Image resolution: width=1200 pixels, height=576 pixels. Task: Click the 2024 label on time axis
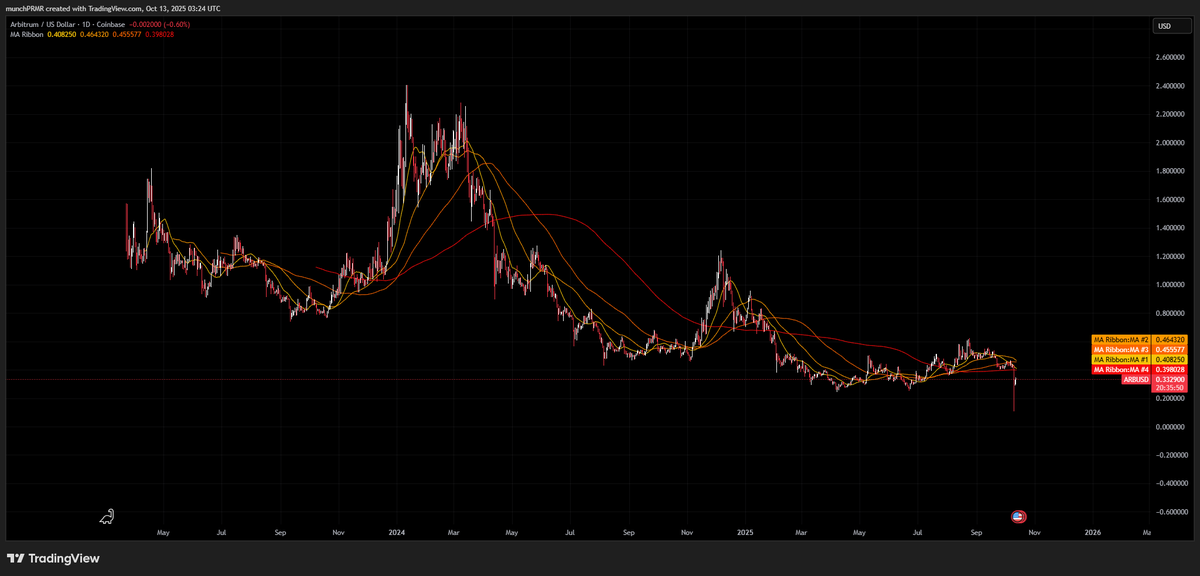[x=396, y=534]
